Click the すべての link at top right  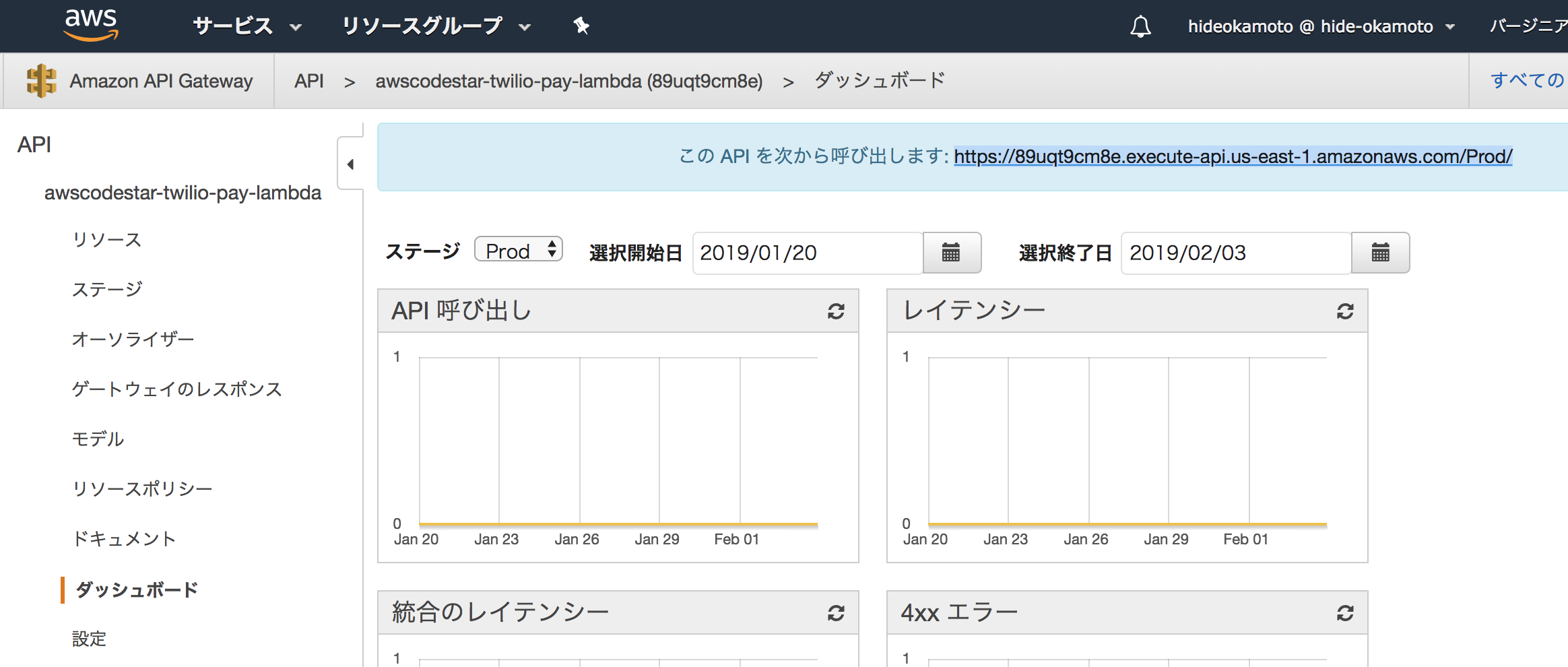[x=1528, y=80]
